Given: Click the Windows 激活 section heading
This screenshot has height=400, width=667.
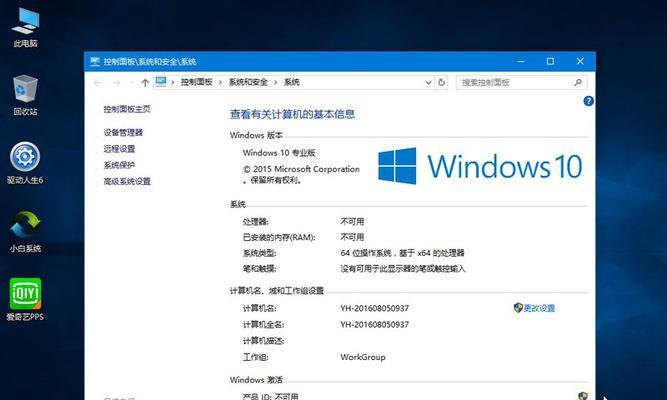Looking at the screenshot, I should pos(256,380).
